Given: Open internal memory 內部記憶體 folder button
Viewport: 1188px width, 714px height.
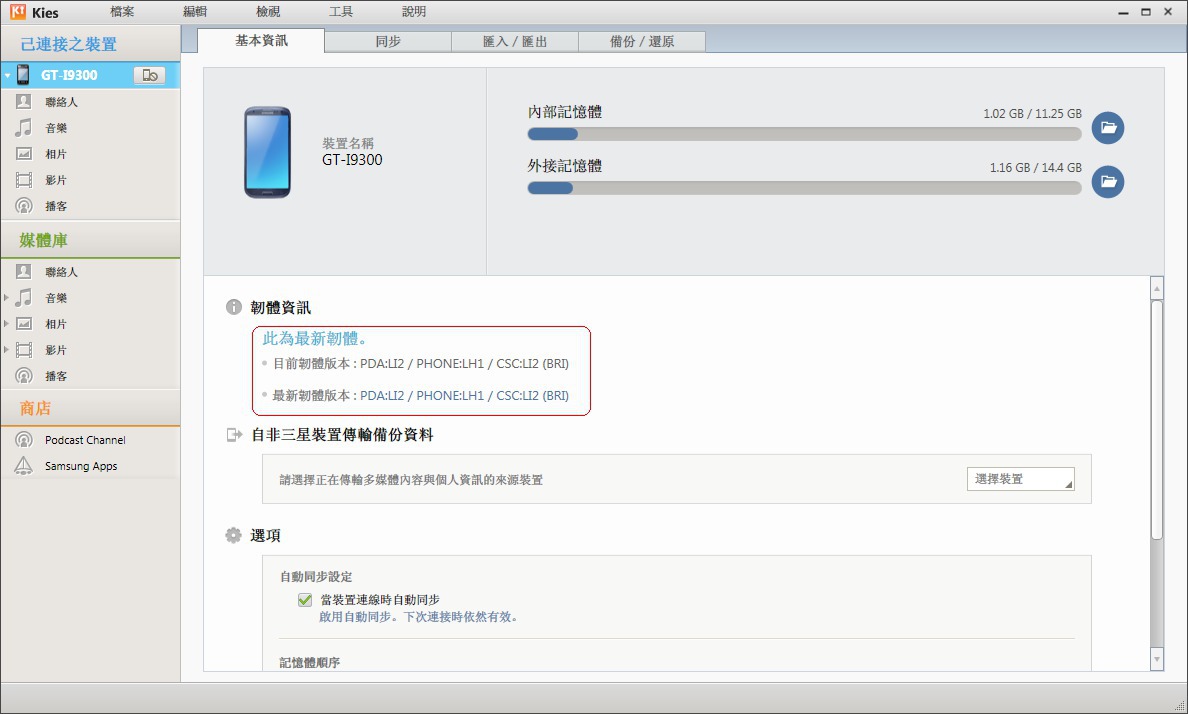Looking at the screenshot, I should [1108, 127].
